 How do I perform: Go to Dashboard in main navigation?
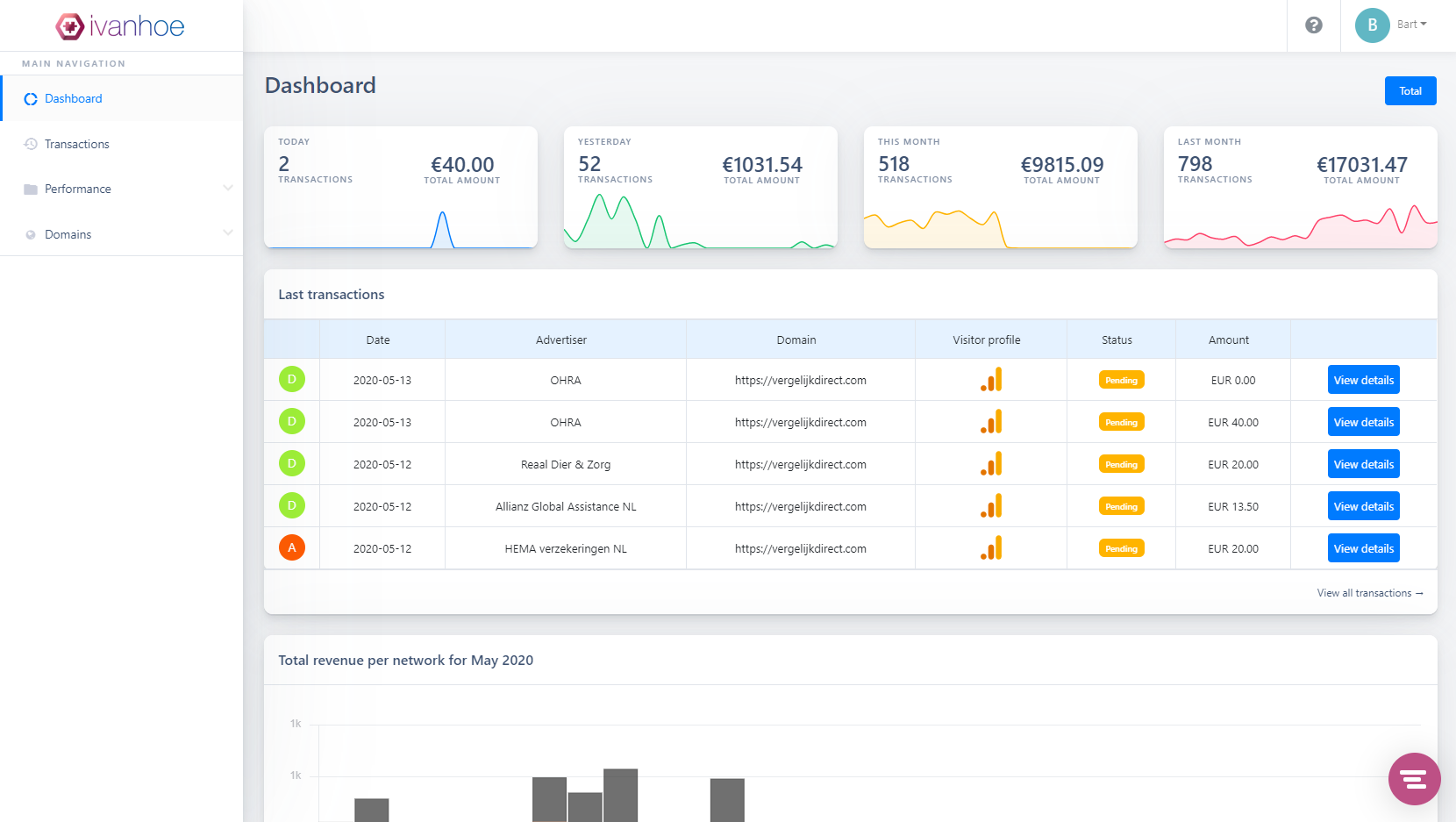(x=73, y=98)
